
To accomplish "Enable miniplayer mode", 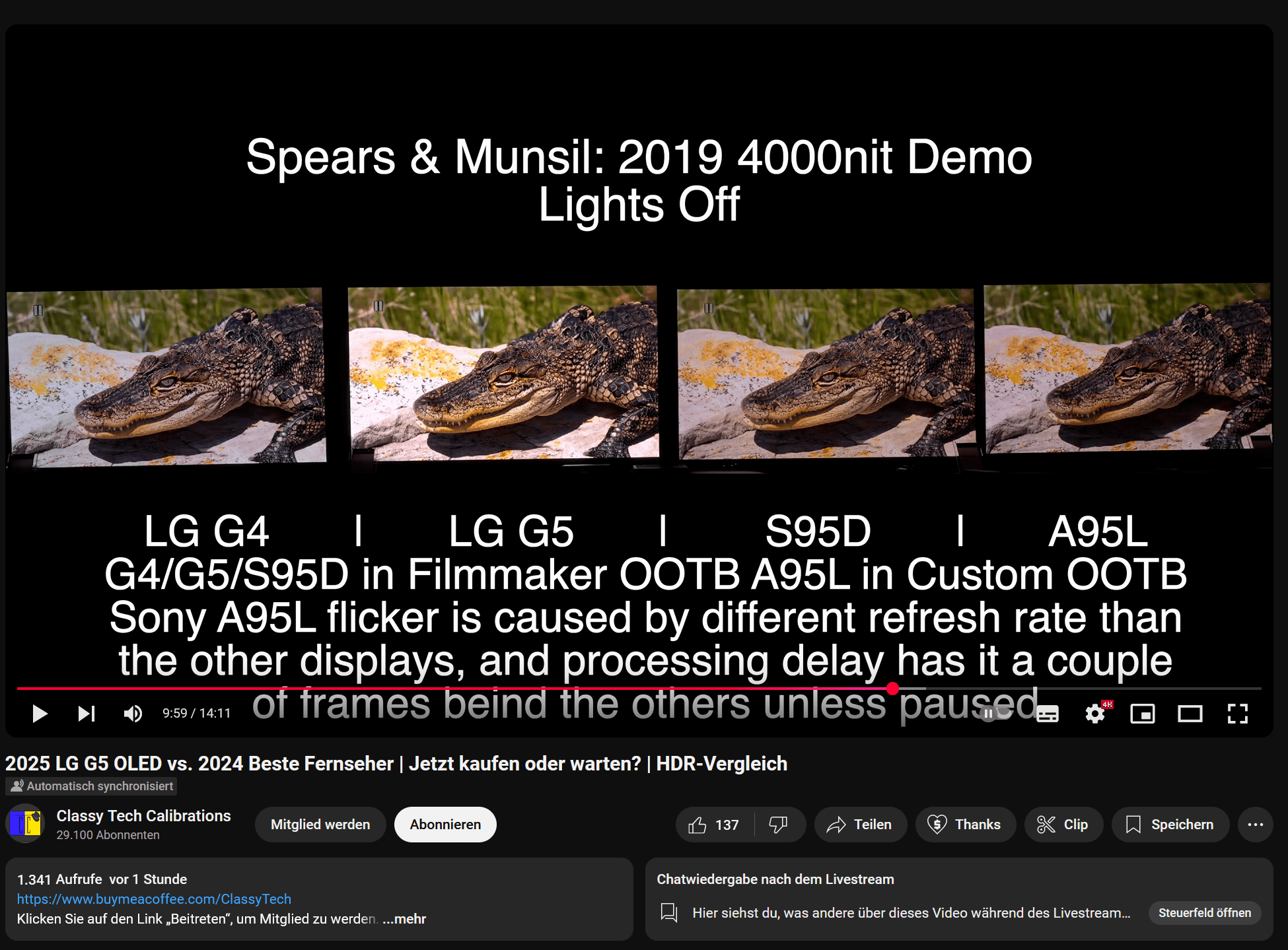I will (x=1143, y=714).
